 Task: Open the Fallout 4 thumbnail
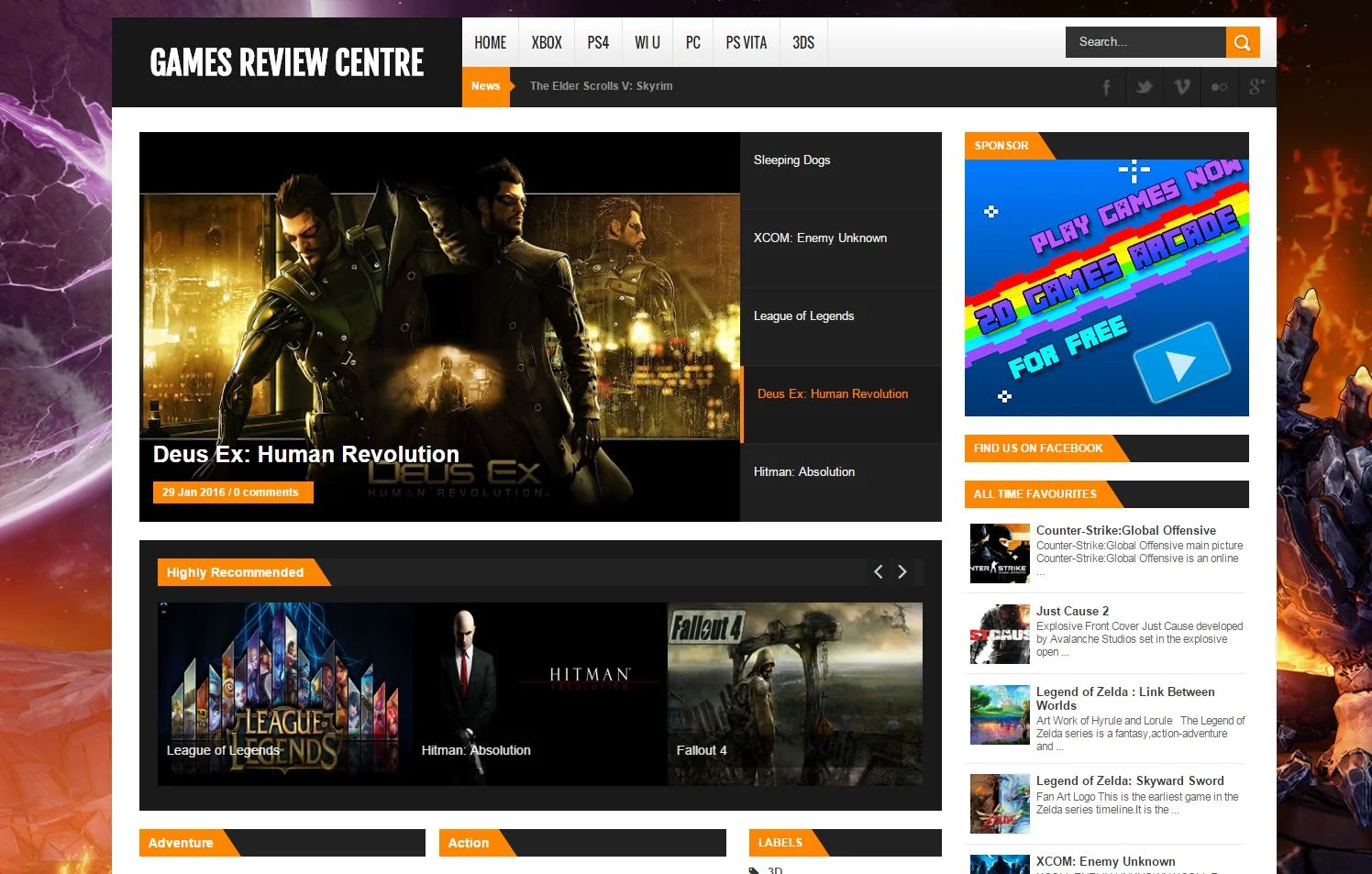(795, 694)
